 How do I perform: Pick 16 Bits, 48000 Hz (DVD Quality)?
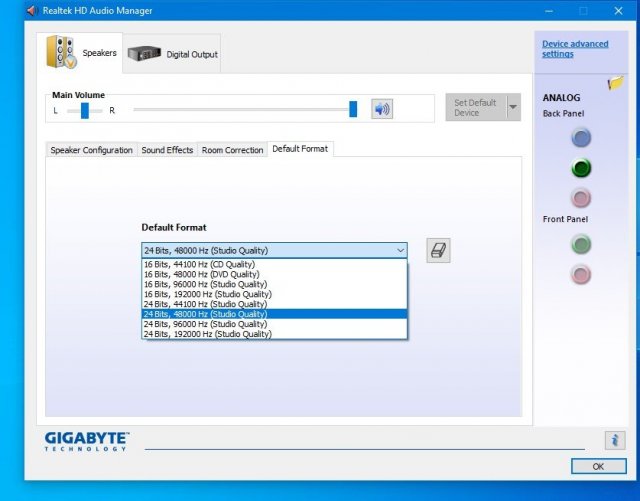click(201, 274)
